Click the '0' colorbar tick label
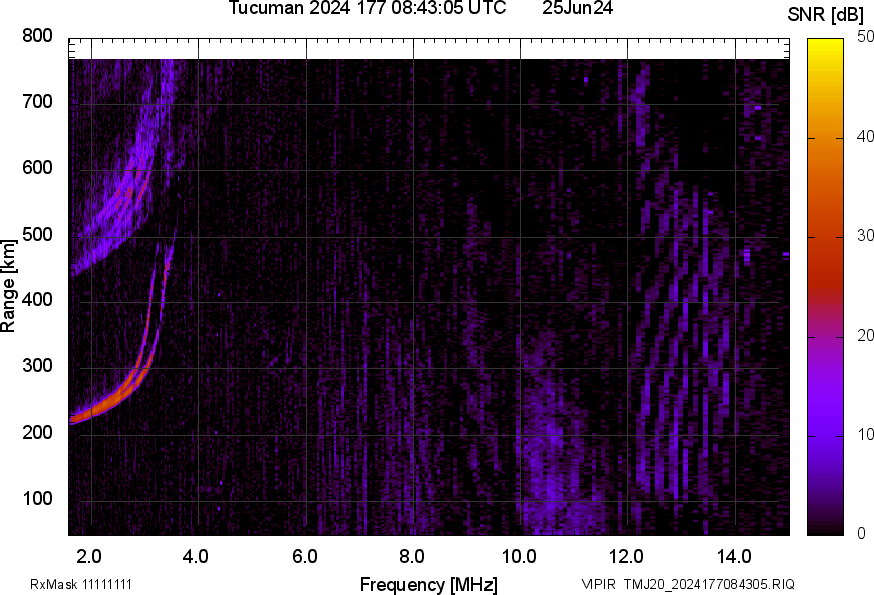 (x=861, y=534)
